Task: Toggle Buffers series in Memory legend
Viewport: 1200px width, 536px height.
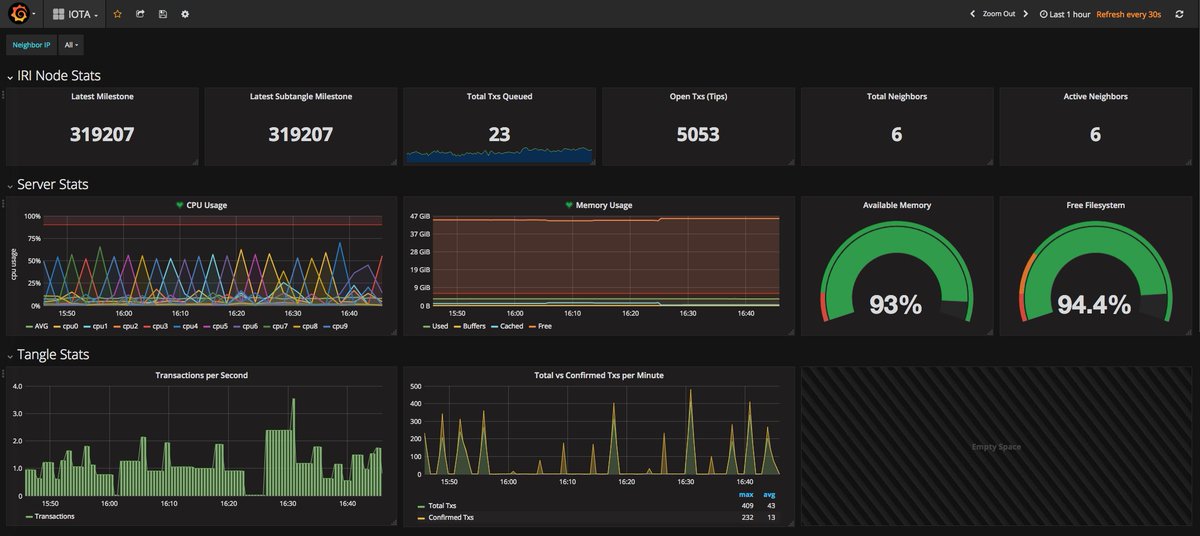Action: tap(472, 326)
